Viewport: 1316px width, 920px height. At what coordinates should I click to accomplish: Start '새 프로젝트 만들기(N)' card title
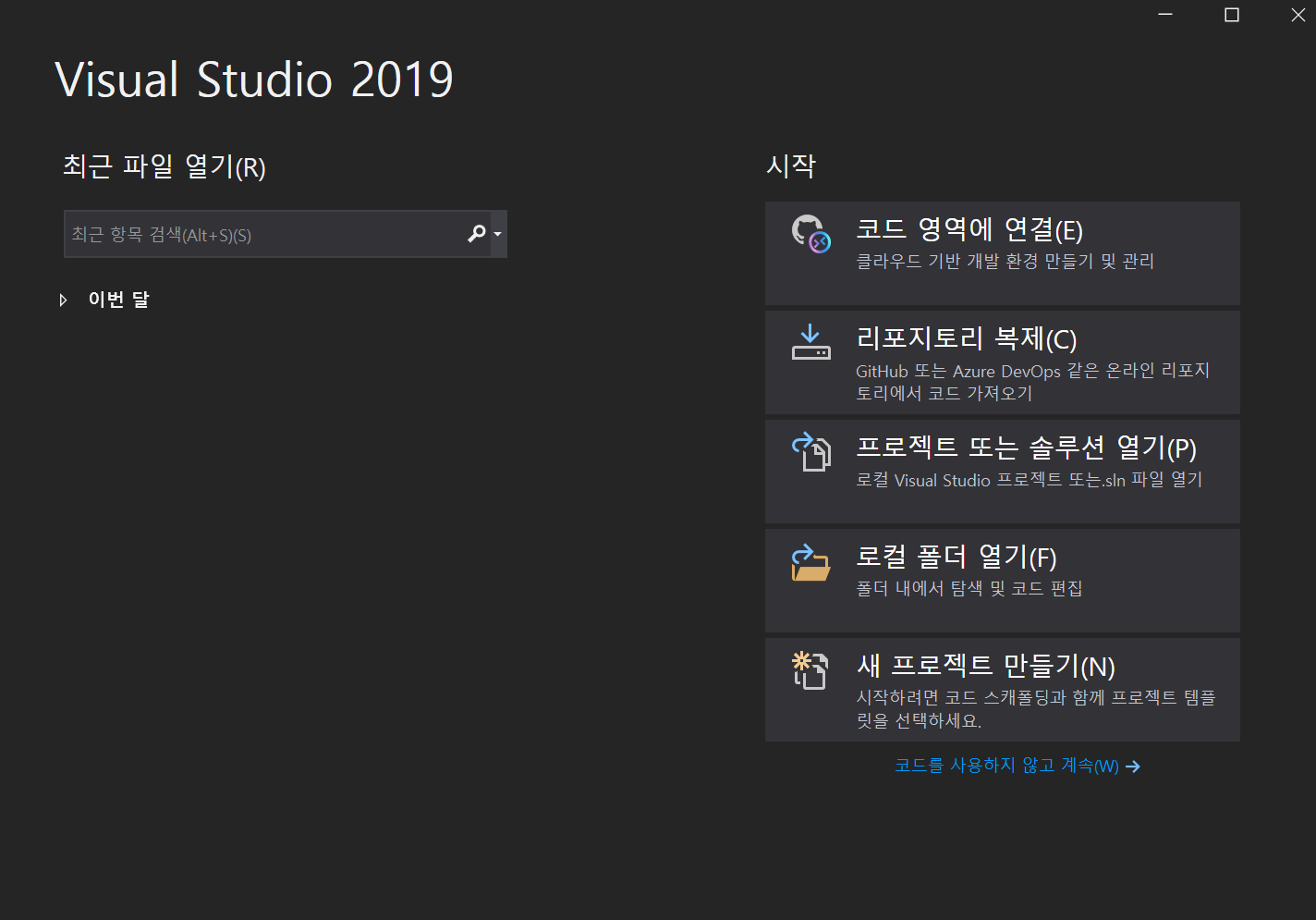(985, 666)
